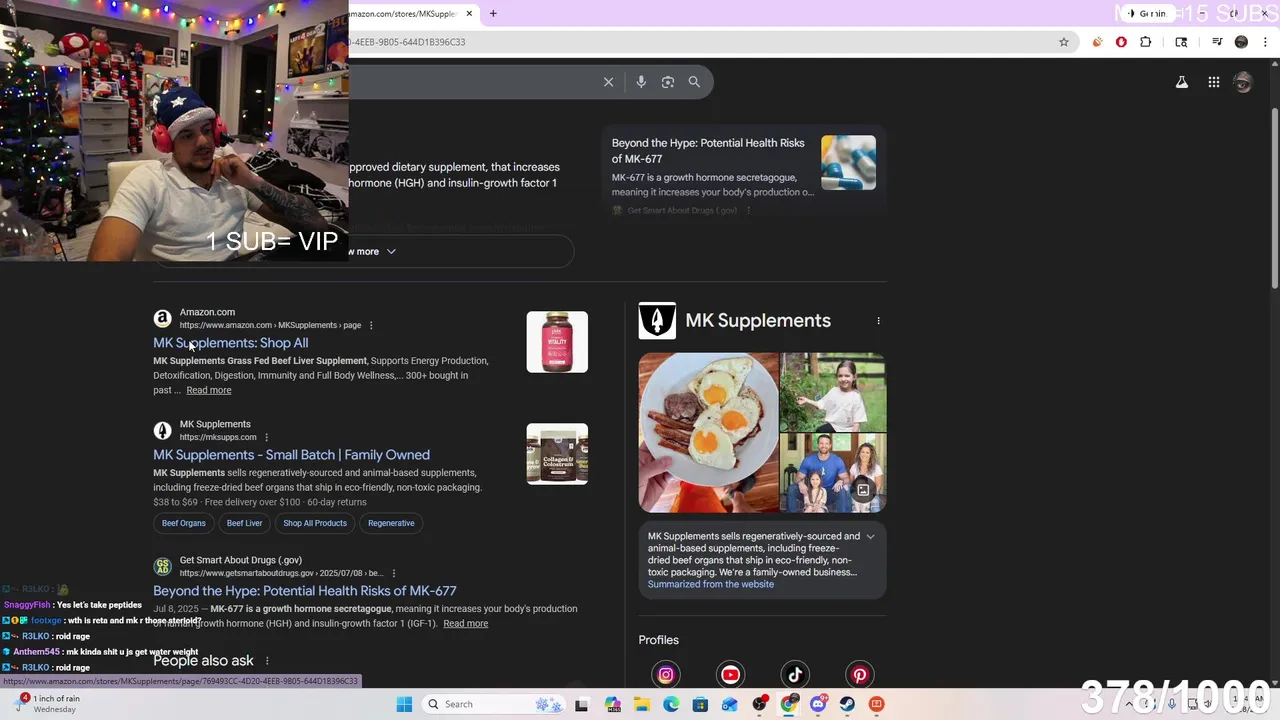Viewport: 1280px width, 720px height.
Task: Click the 'https://mksupps.com' URL text
Action: 218,437
